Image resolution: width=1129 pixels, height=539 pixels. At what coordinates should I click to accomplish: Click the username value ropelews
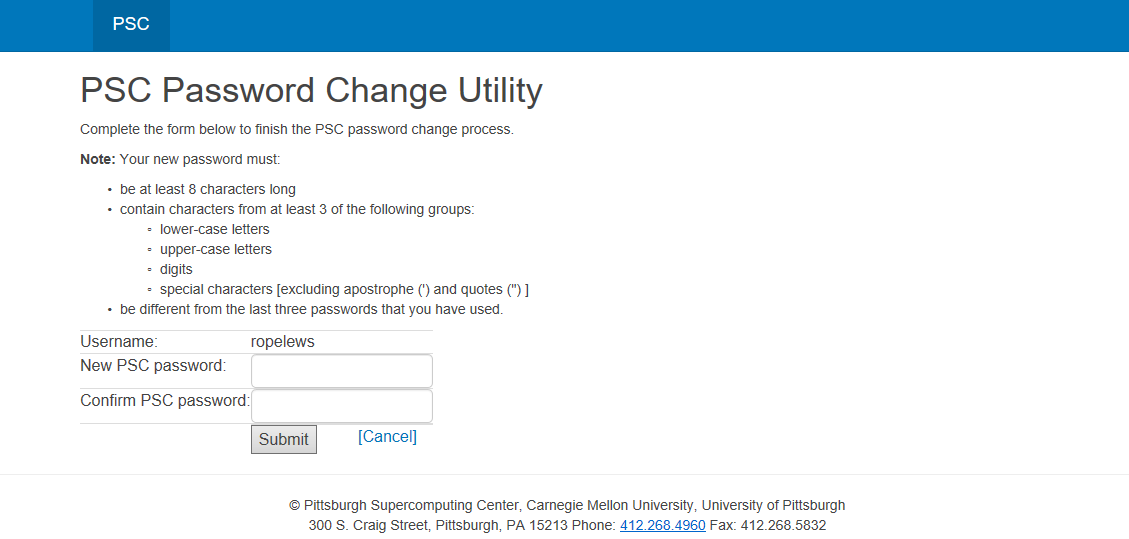[282, 342]
